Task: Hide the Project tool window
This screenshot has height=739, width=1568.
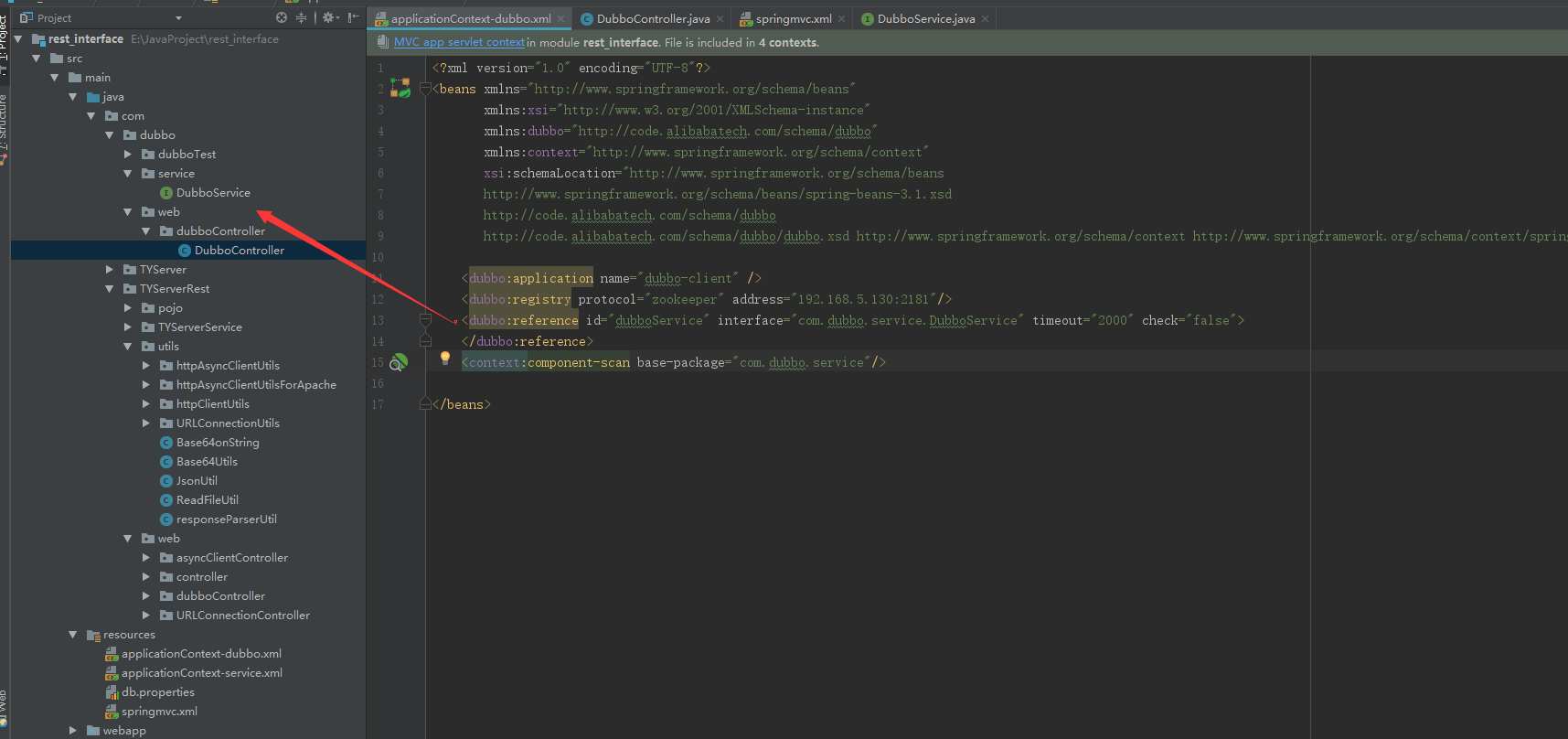Action: [354, 17]
